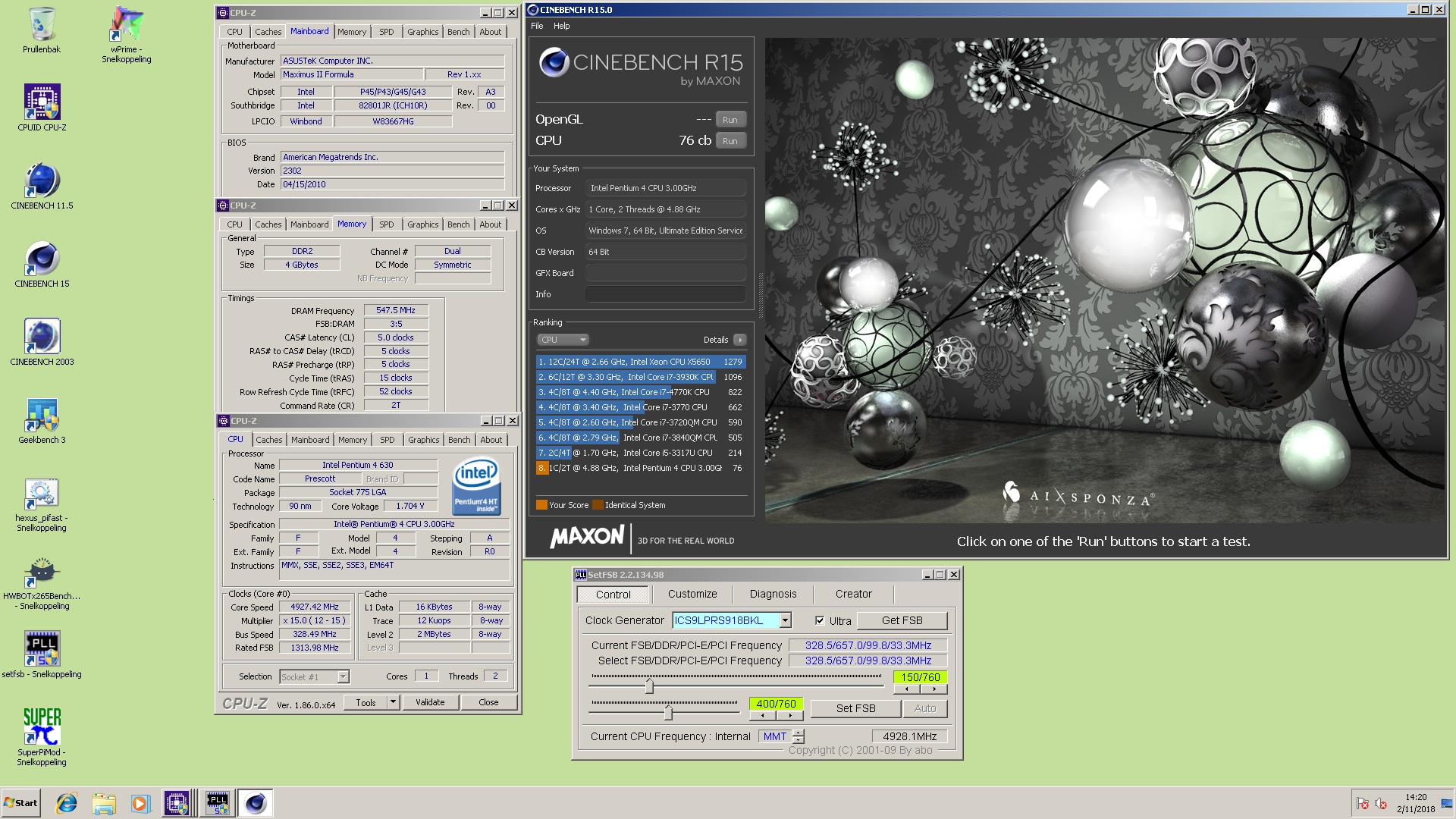Click the Start button on the taskbar
Screen dimensions: 1456x819
(x=20, y=803)
